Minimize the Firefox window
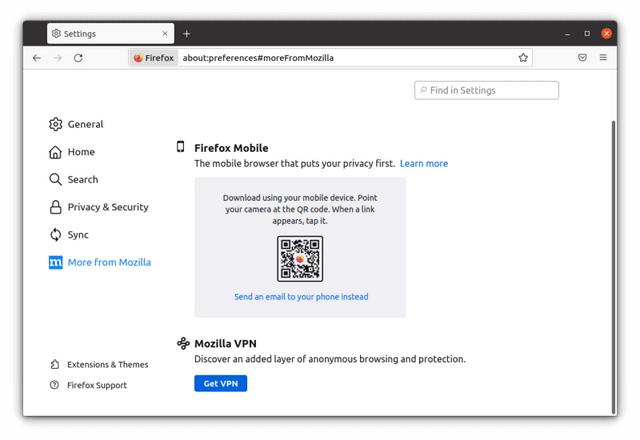Image resolution: width=640 pixels, height=440 pixels. pyautogui.click(x=567, y=34)
